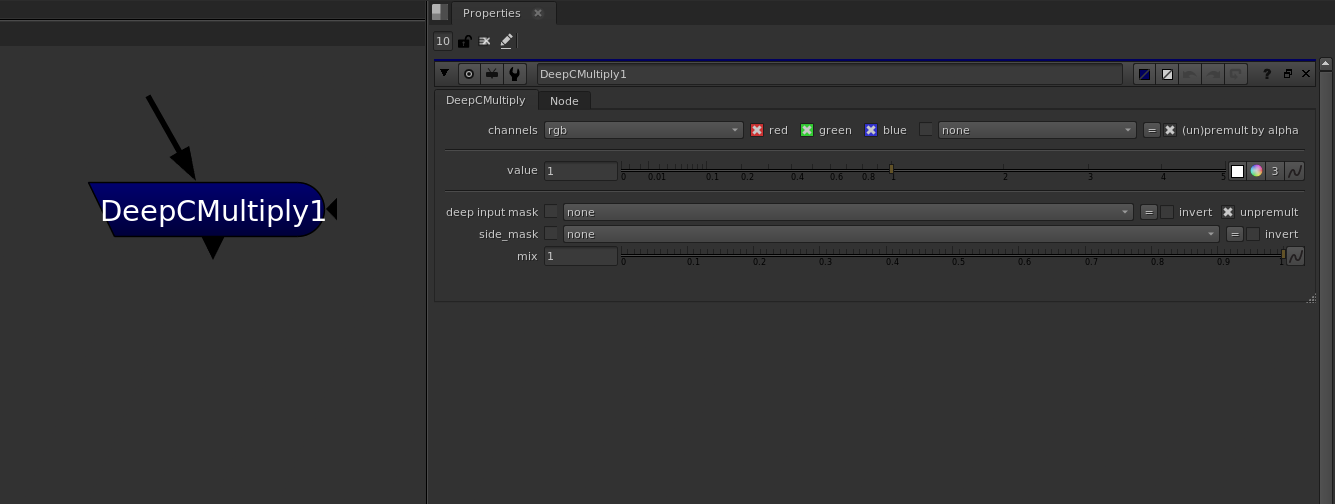Toggle the red channel checkbox
Viewport: 1335px width, 504px height.
pyautogui.click(x=757, y=130)
